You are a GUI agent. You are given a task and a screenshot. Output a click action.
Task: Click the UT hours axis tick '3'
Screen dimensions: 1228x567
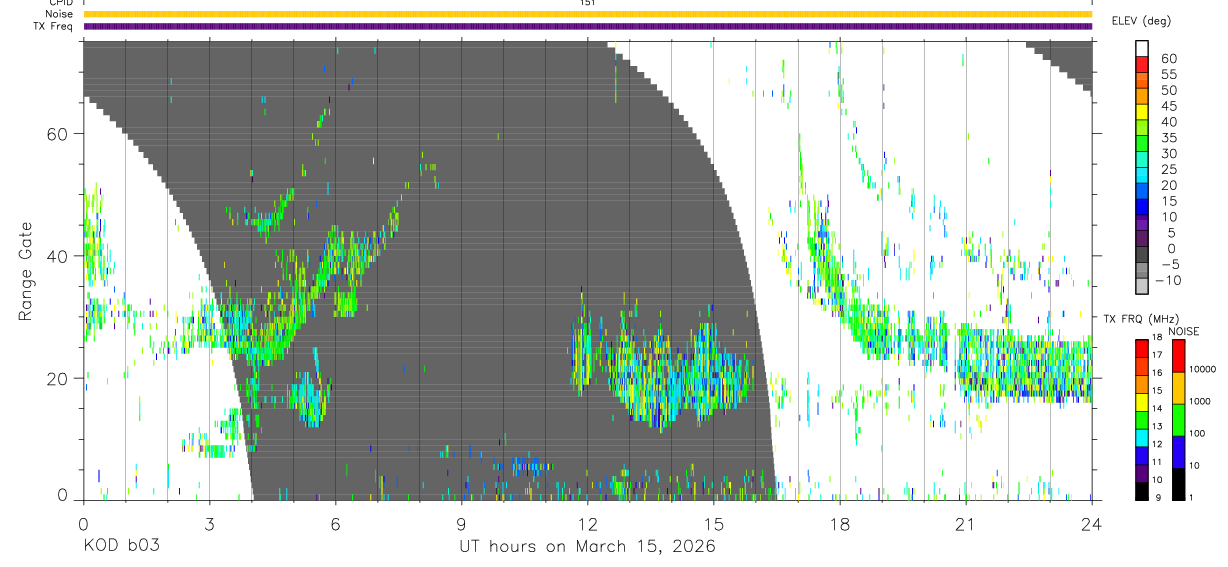pyautogui.click(x=209, y=523)
